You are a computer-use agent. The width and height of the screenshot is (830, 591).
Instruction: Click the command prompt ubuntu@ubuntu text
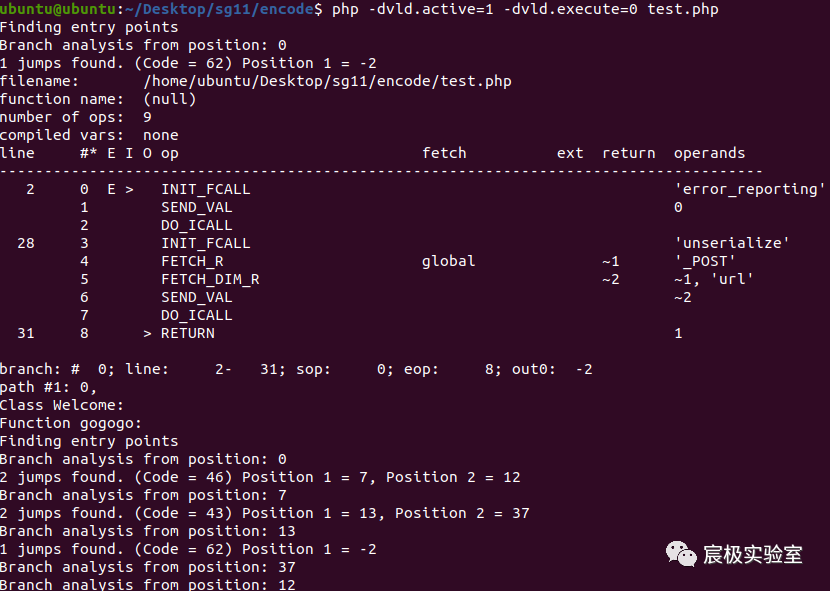(58, 9)
